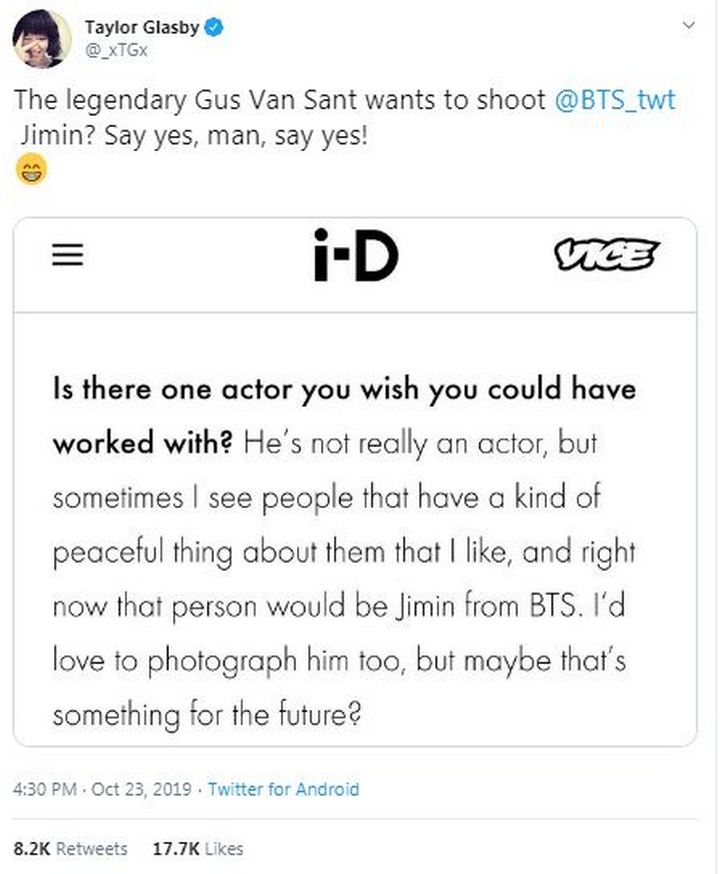Click Taylor Glasby's profile avatar
Screen dimensions: 720x874
41,38
